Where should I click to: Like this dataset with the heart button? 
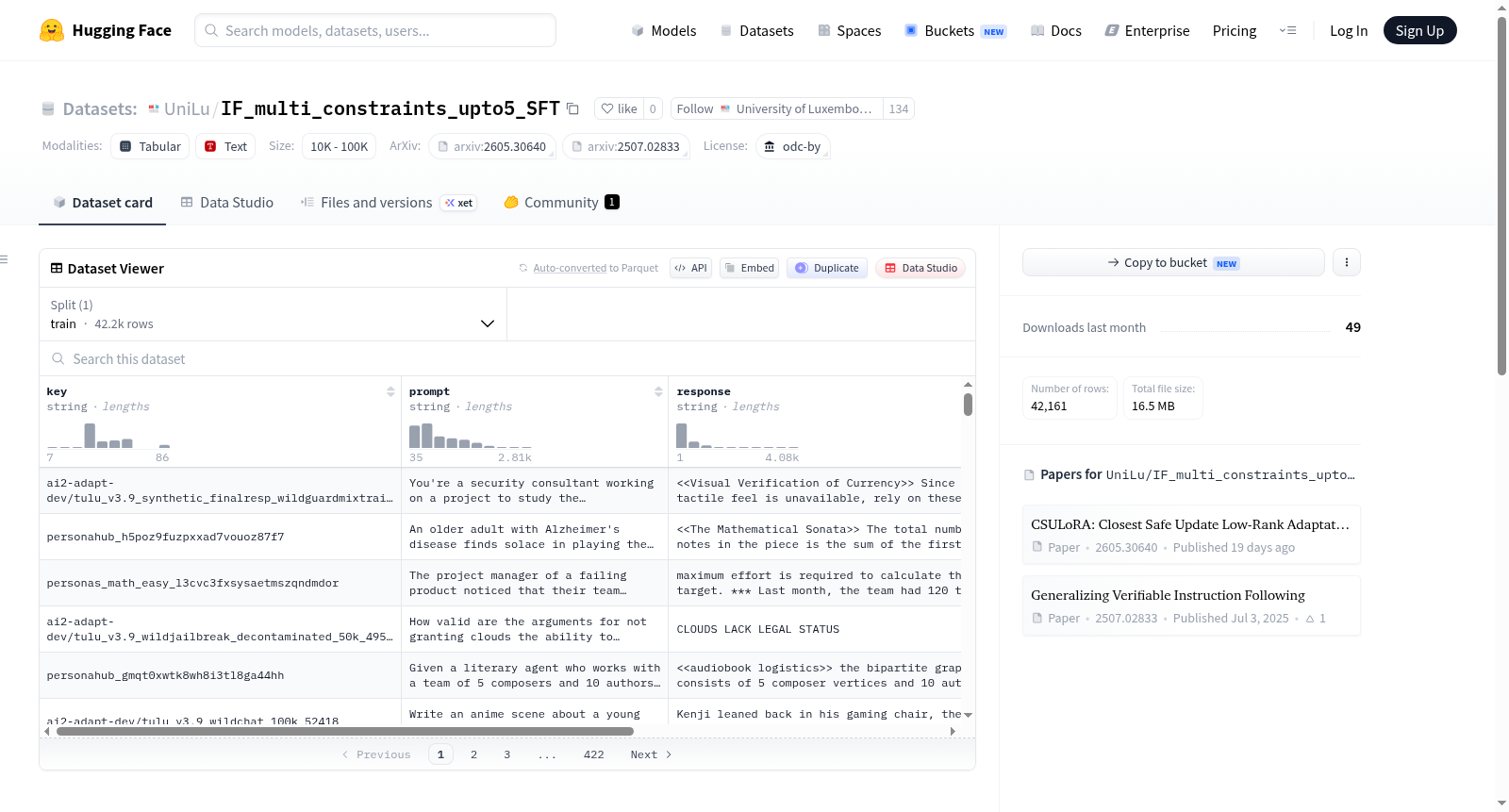click(x=620, y=108)
